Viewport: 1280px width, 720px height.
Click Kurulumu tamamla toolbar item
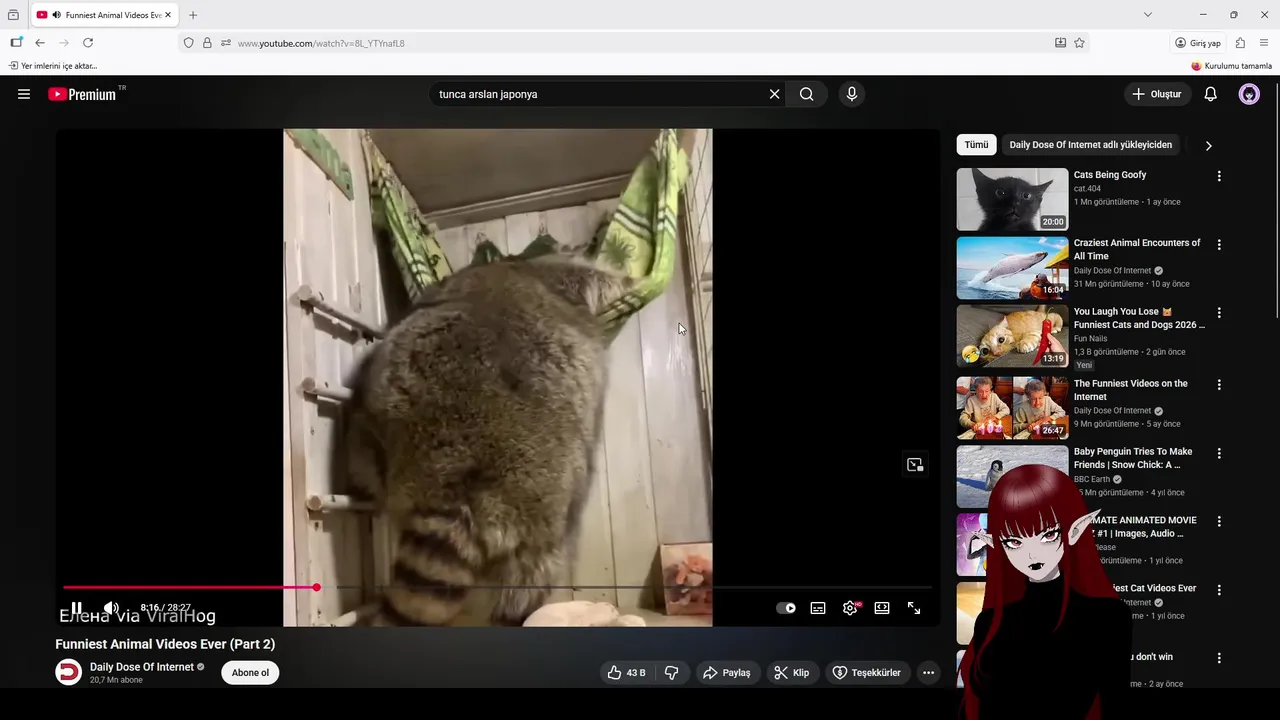pos(1232,66)
